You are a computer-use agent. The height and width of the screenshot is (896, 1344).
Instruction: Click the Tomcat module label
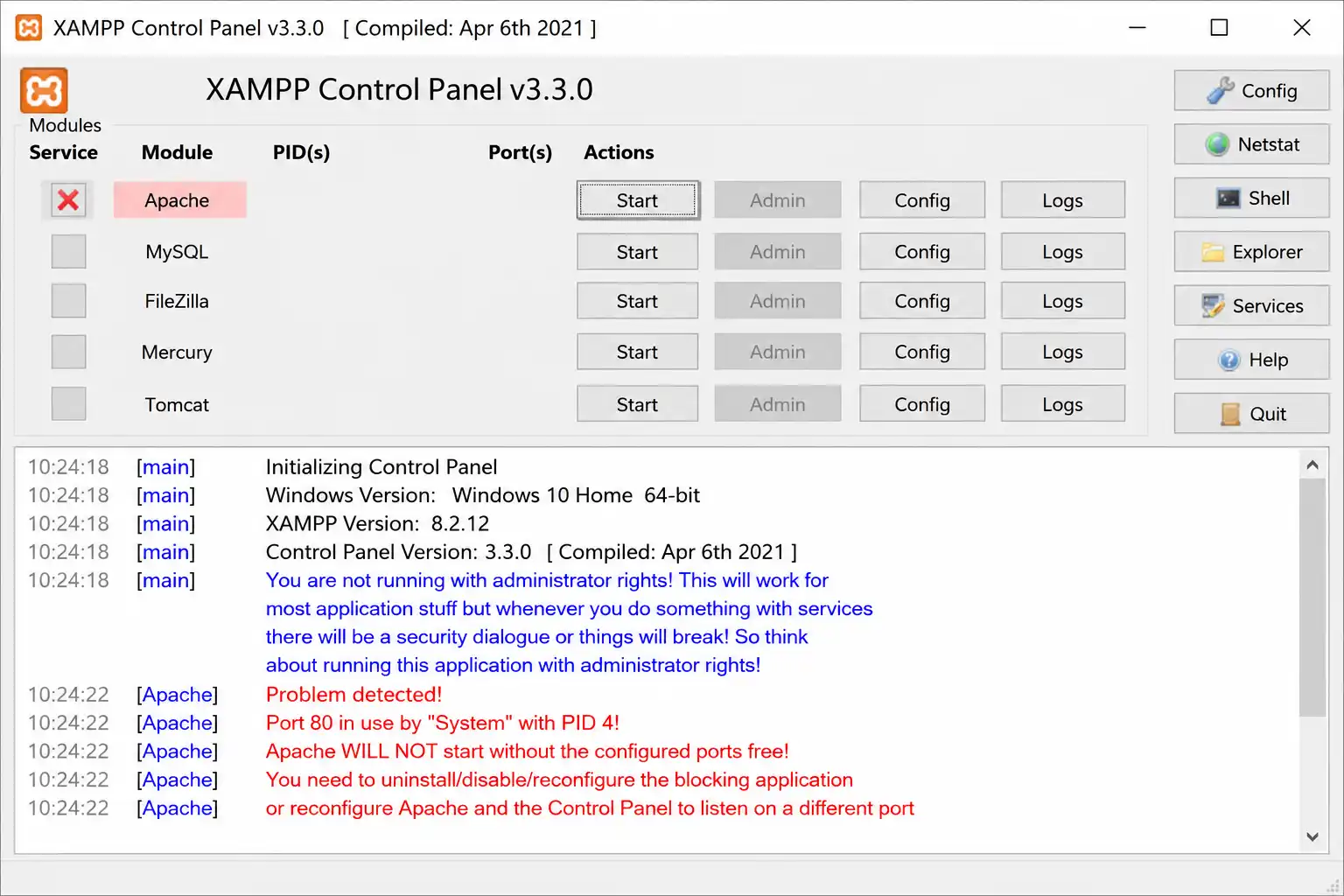(x=177, y=404)
